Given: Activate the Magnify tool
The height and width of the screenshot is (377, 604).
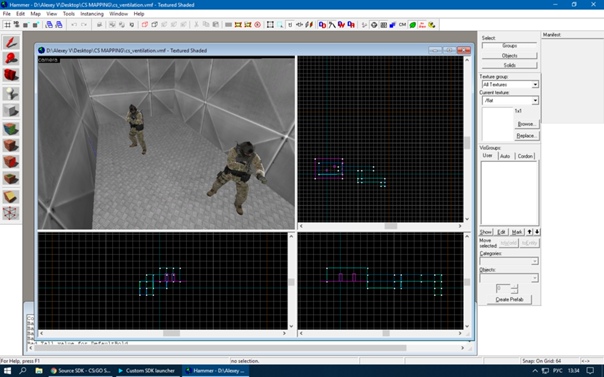Looking at the screenshot, I should coord(11,59).
